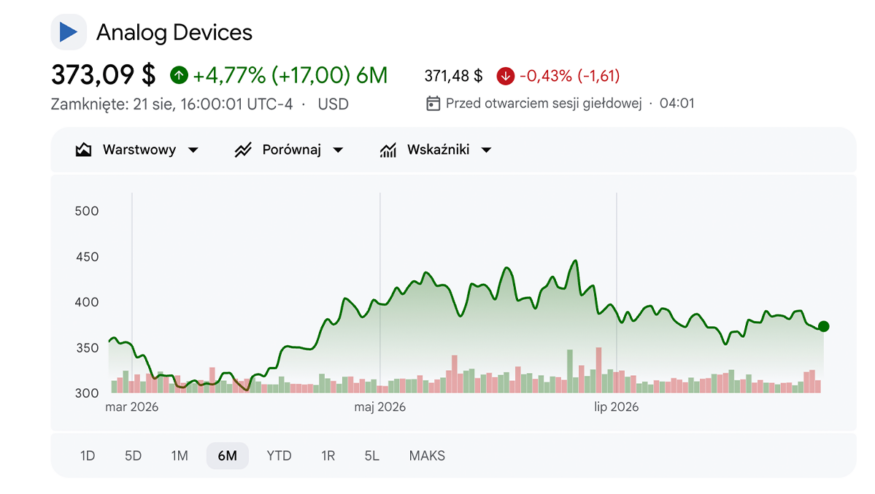Click the 450 y-axis label
The image size is (875, 494).
[87, 257]
